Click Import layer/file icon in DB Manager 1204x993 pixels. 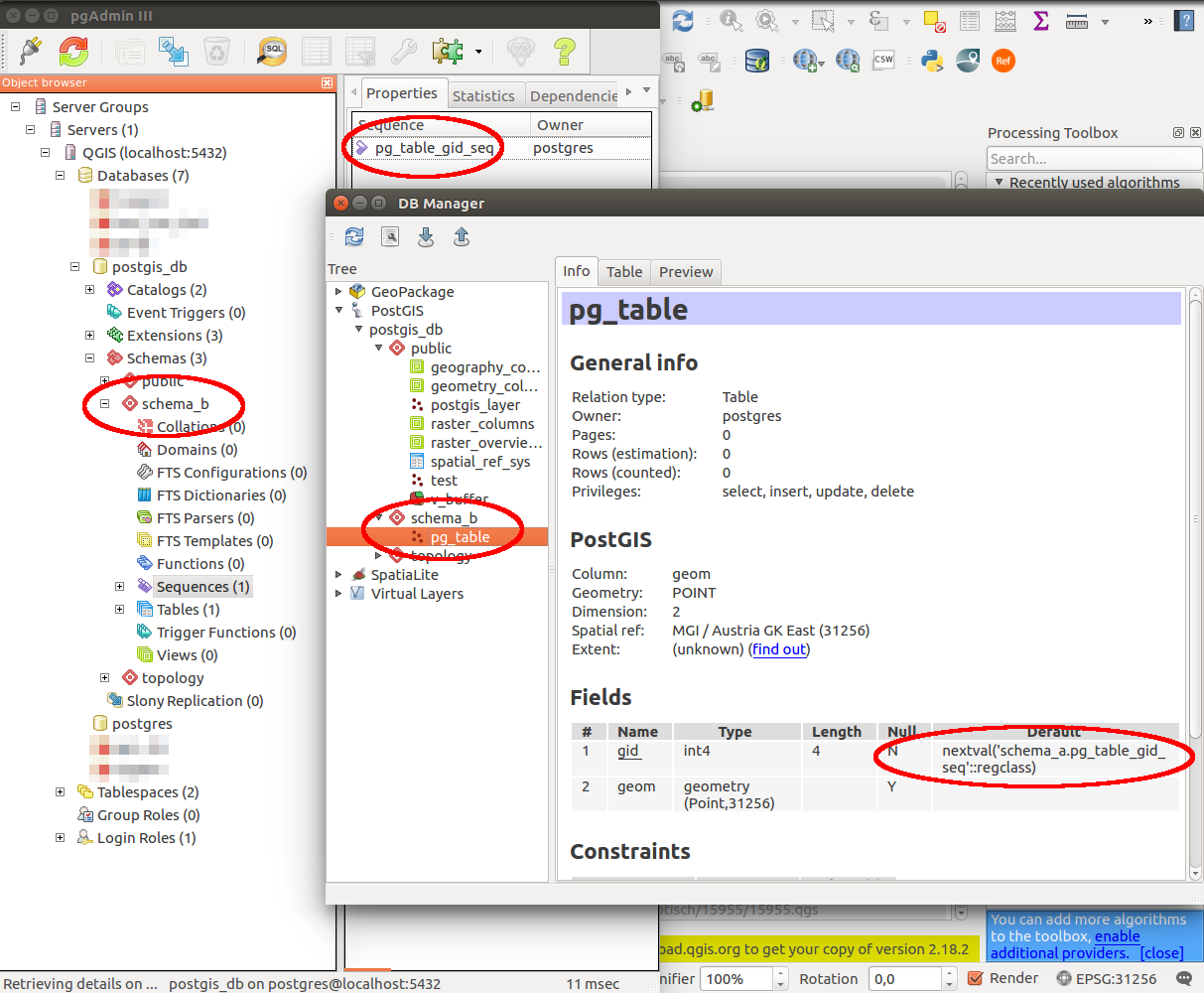click(x=426, y=236)
